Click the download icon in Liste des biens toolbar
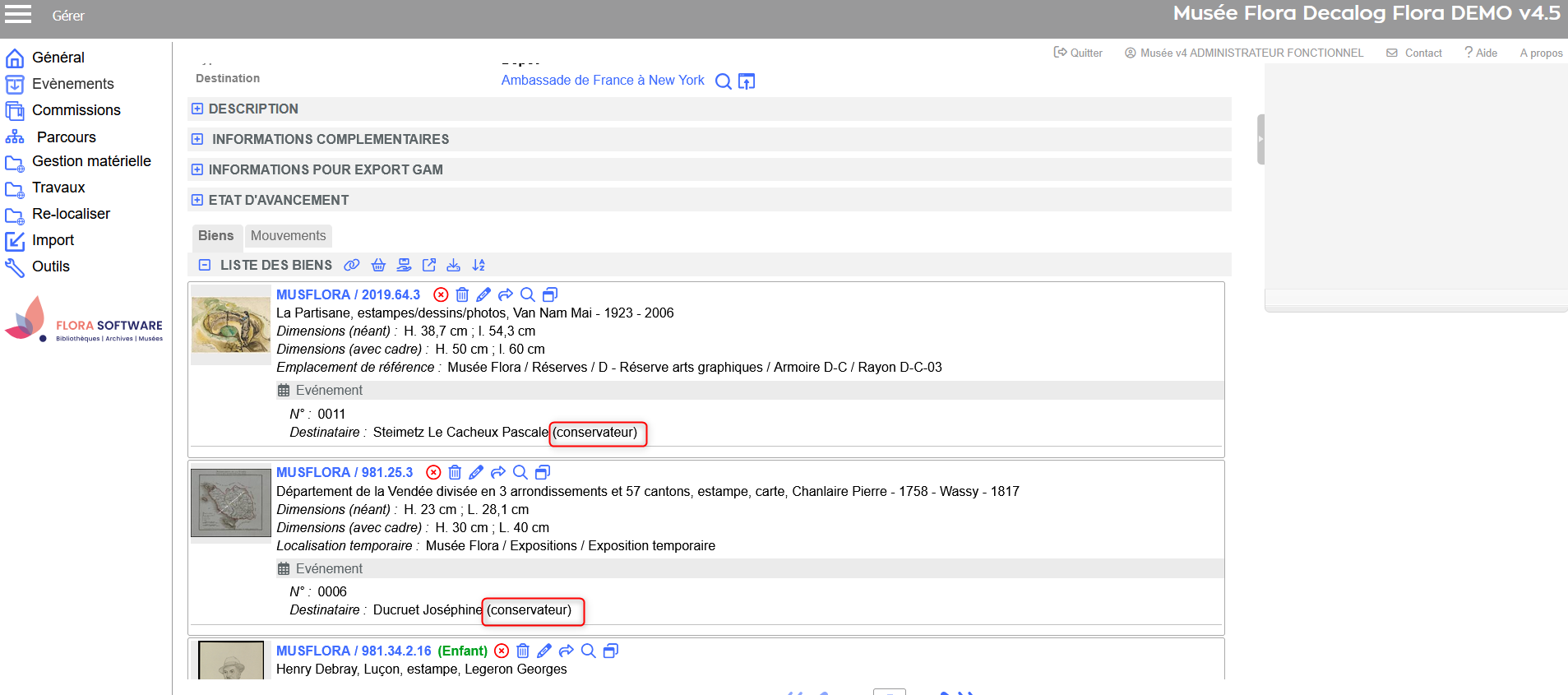 453,265
